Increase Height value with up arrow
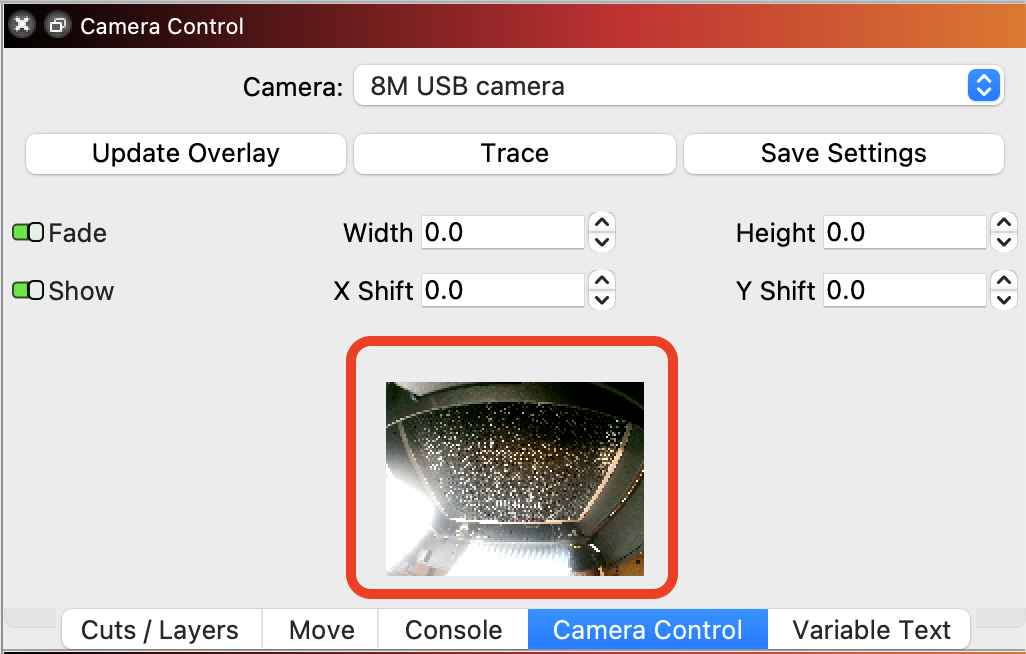1026x654 pixels. (x=1003, y=223)
